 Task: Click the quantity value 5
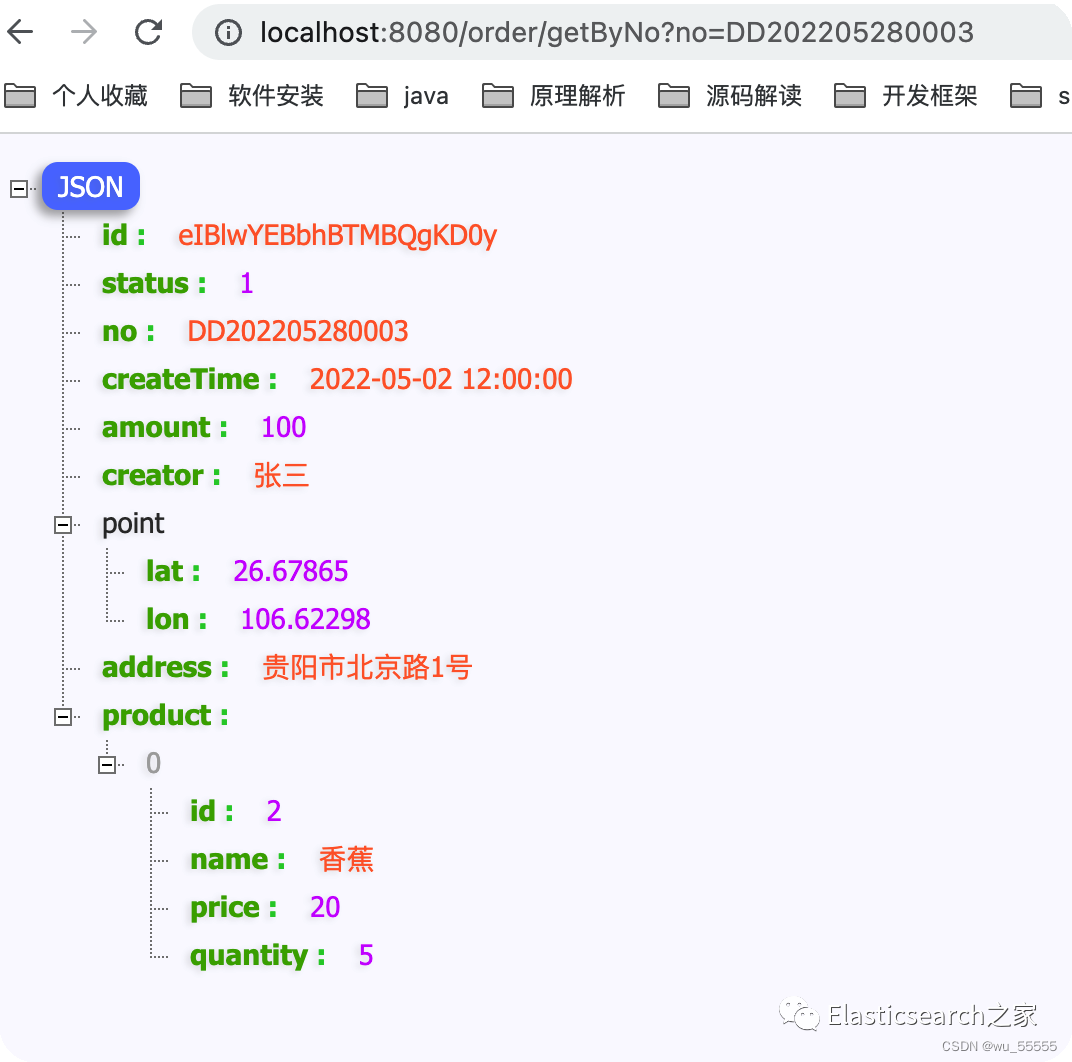point(366,955)
